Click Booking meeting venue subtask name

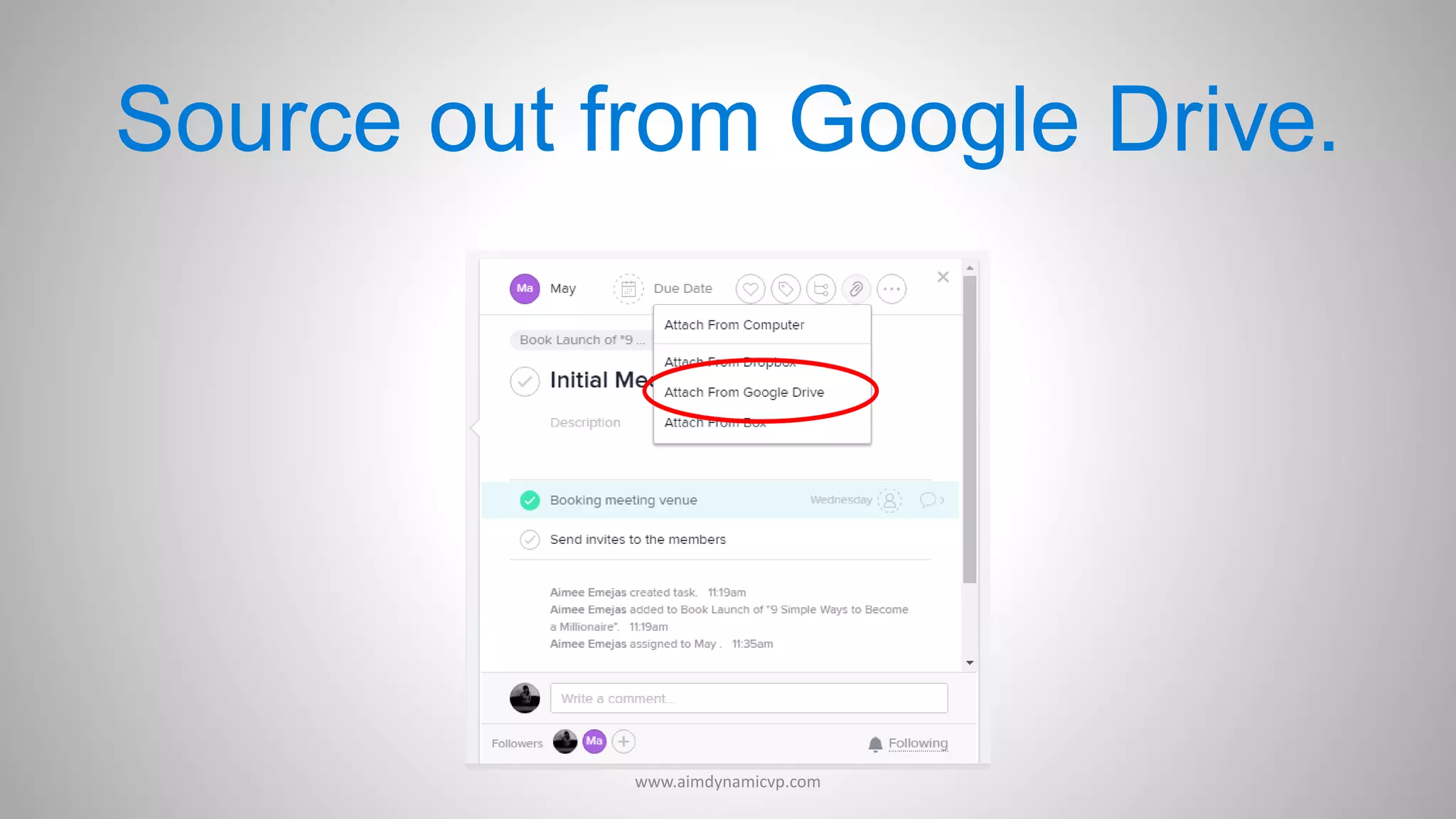pos(623,500)
